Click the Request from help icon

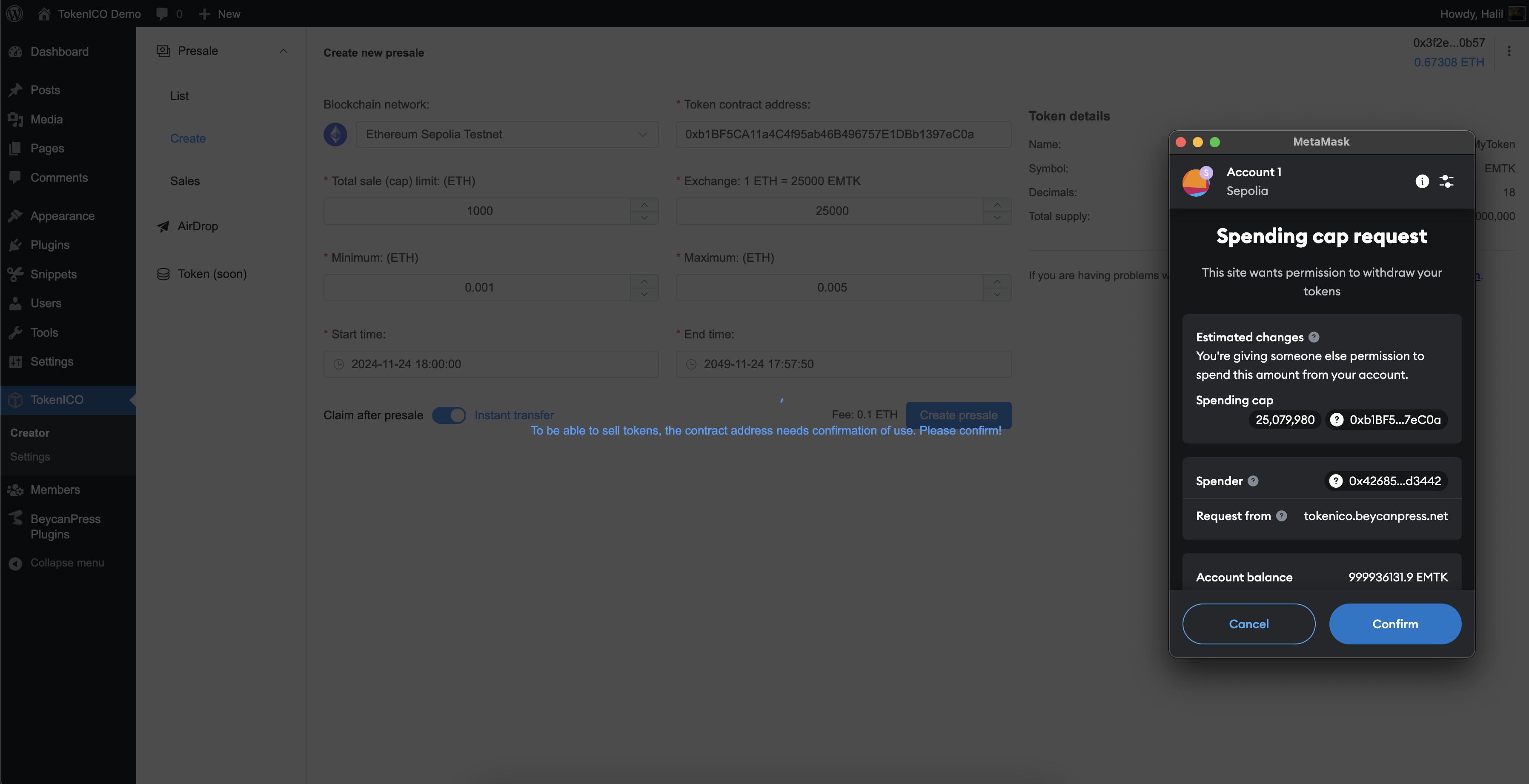1281,516
